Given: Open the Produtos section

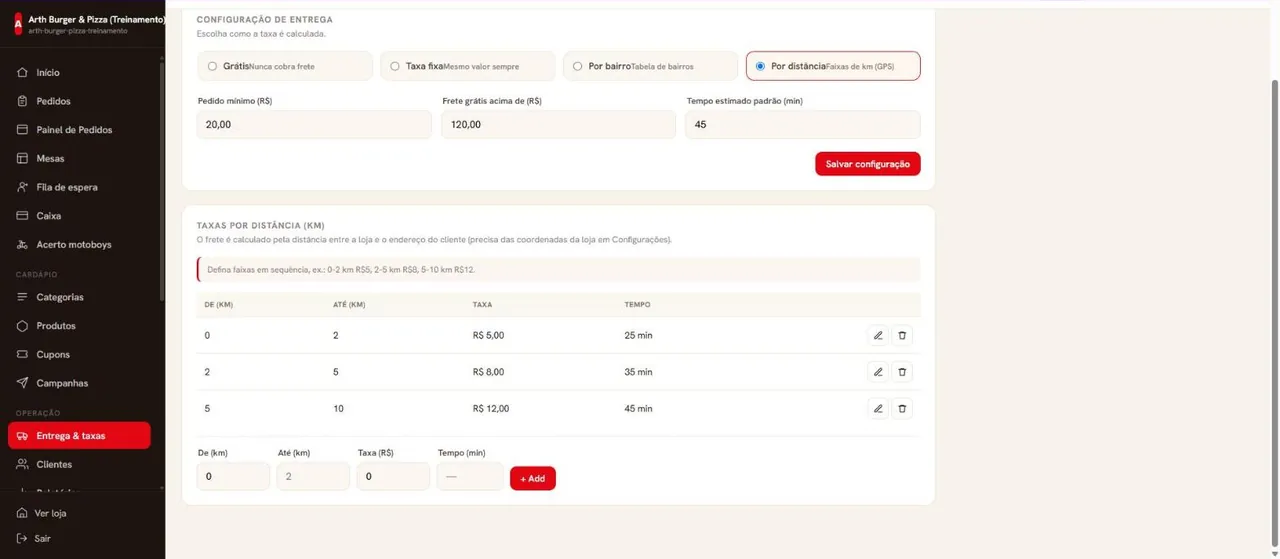Looking at the screenshot, I should click(80, 326).
